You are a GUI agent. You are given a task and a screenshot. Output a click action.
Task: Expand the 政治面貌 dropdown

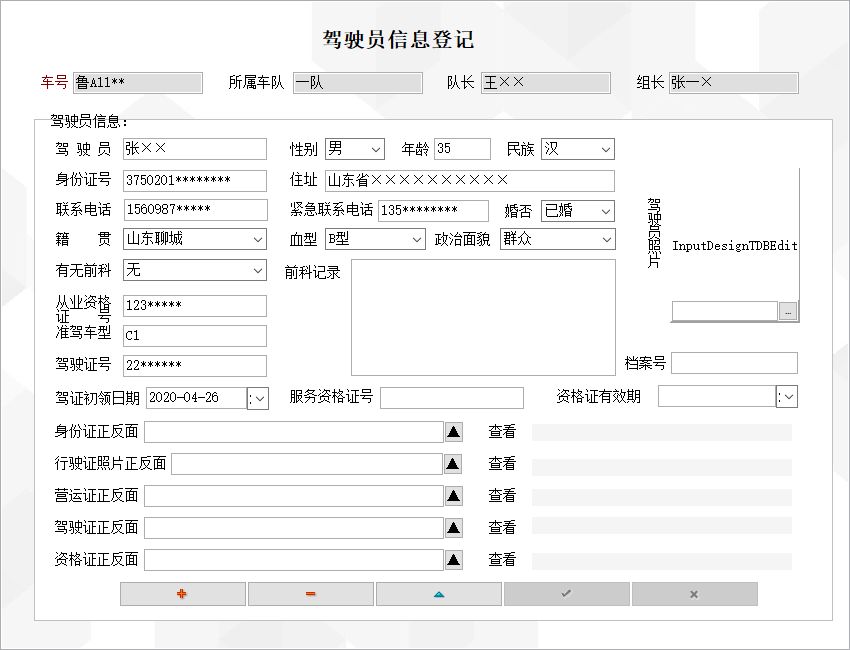click(607, 240)
